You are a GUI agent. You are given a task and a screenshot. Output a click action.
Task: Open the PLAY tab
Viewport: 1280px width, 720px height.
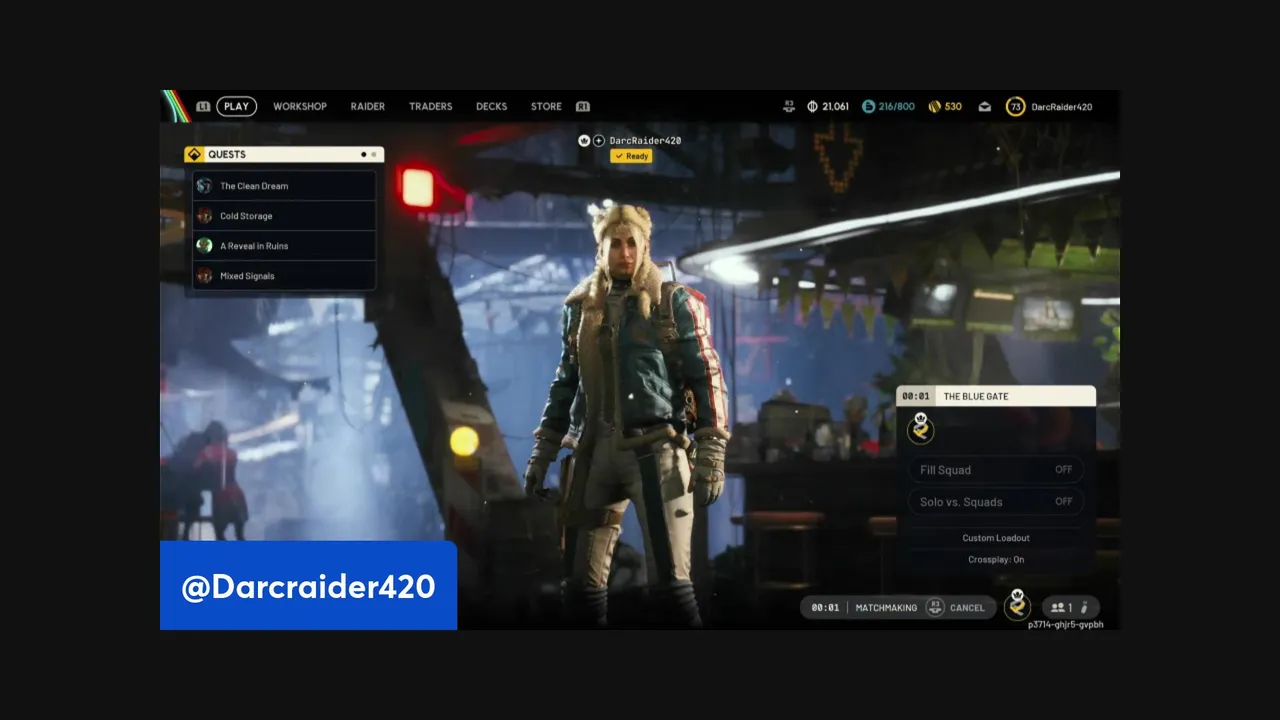point(237,106)
